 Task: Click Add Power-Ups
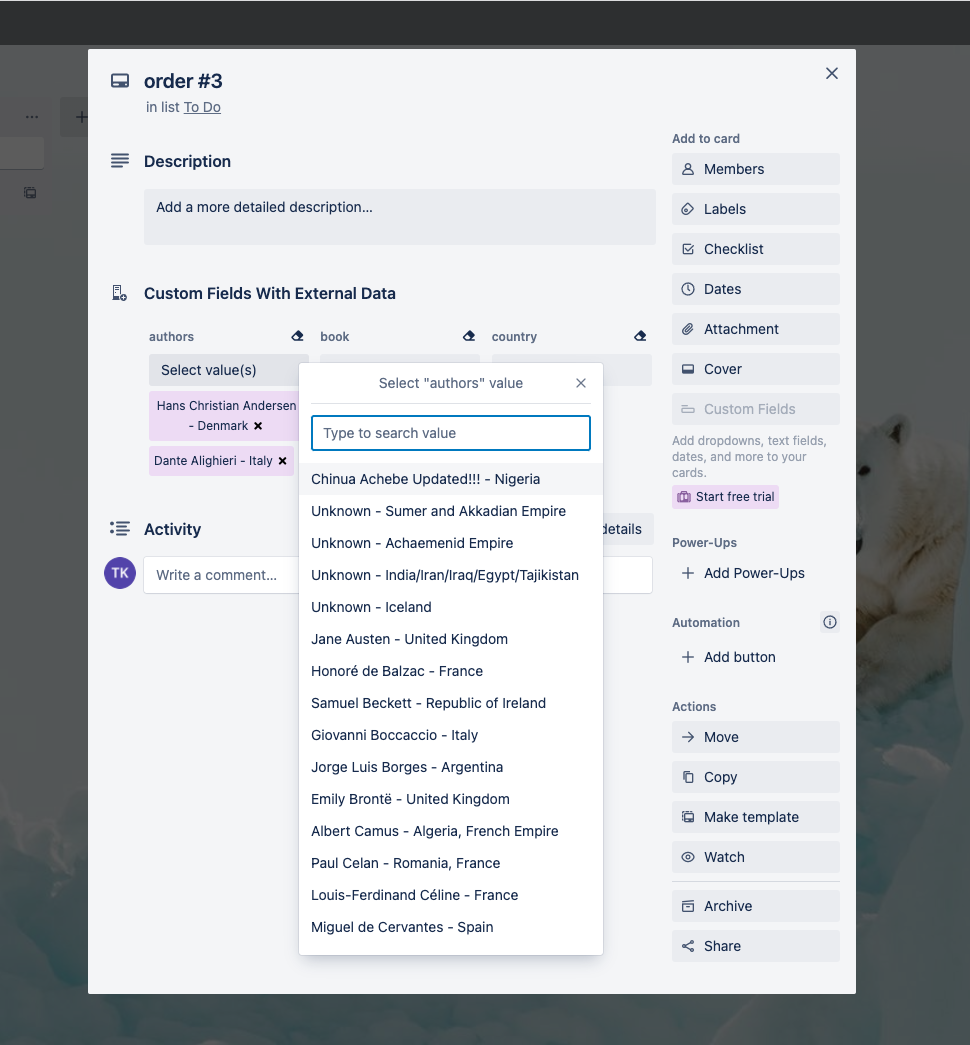coord(745,572)
